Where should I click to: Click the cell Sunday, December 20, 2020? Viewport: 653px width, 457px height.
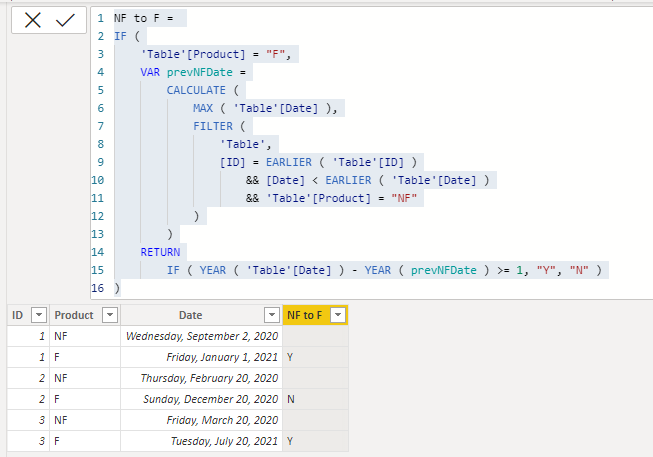(202, 399)
